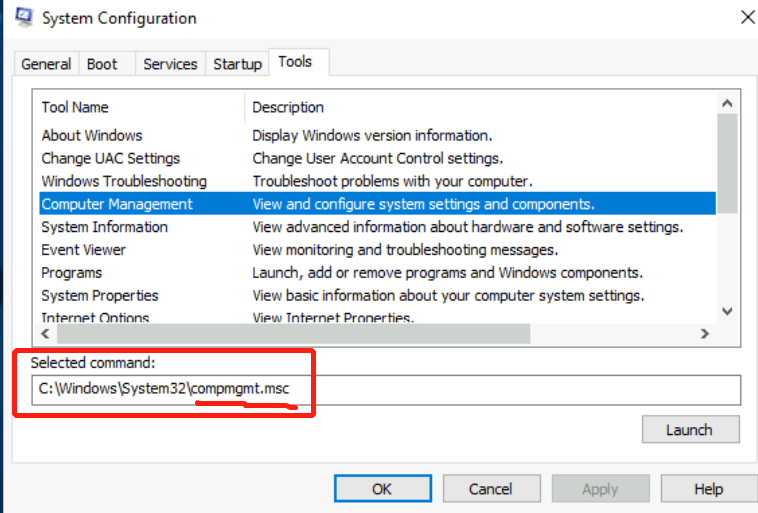Select System Properties tool row
The width and height of the screenshot is (758, 513).
99,296
